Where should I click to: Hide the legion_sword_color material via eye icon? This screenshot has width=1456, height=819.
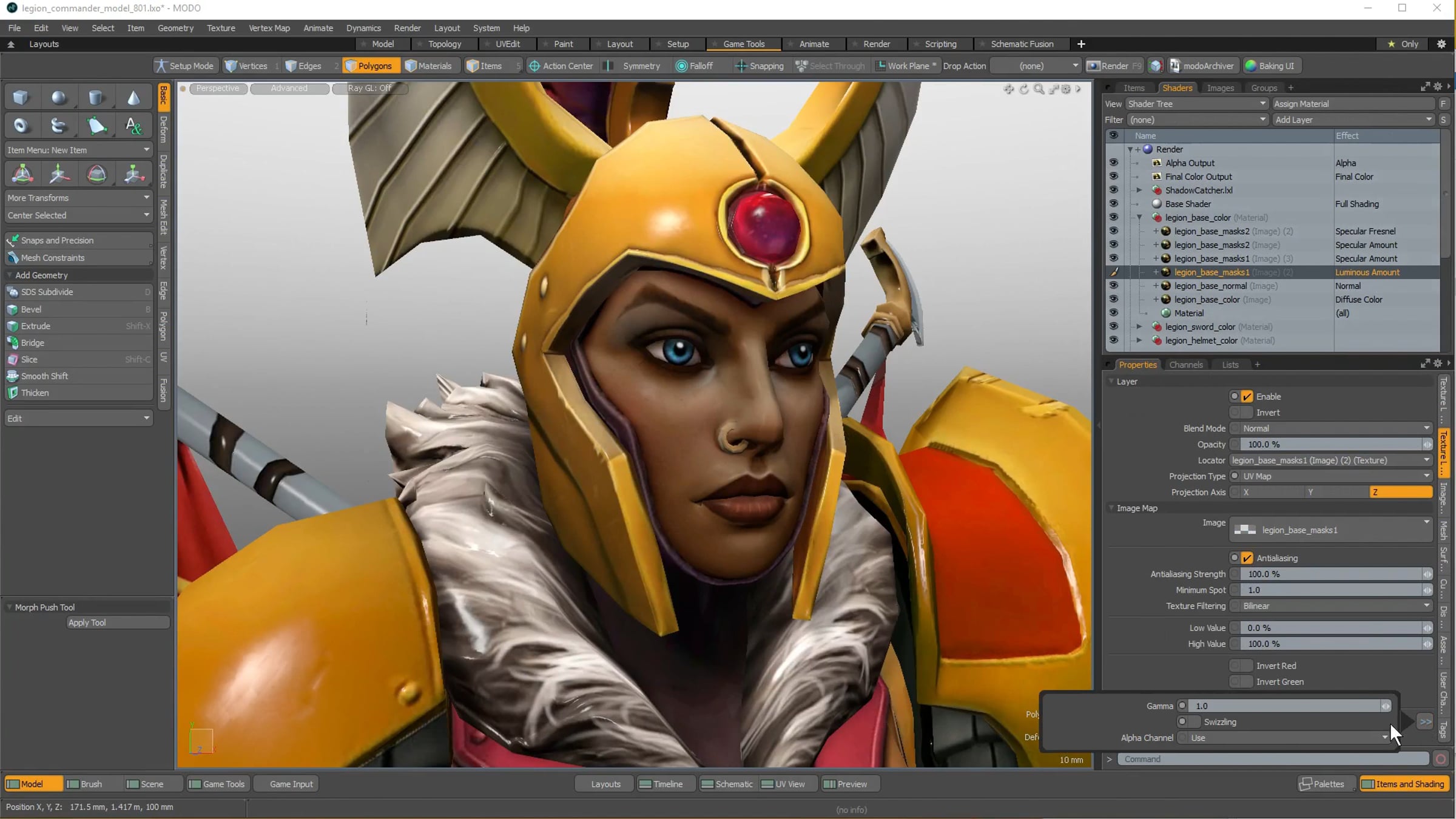1113,326
